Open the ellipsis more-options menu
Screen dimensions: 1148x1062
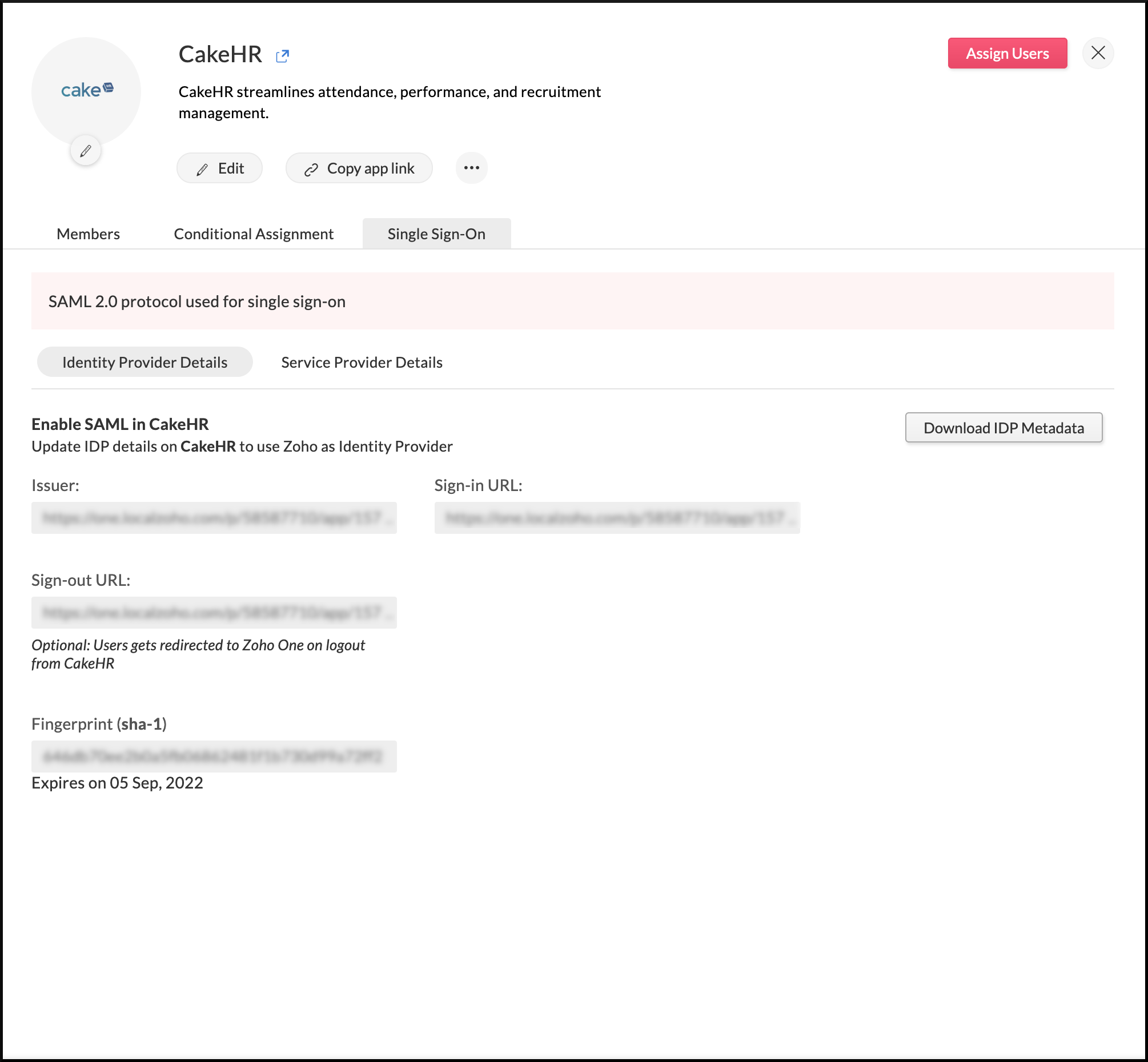(x=471, y=167)
